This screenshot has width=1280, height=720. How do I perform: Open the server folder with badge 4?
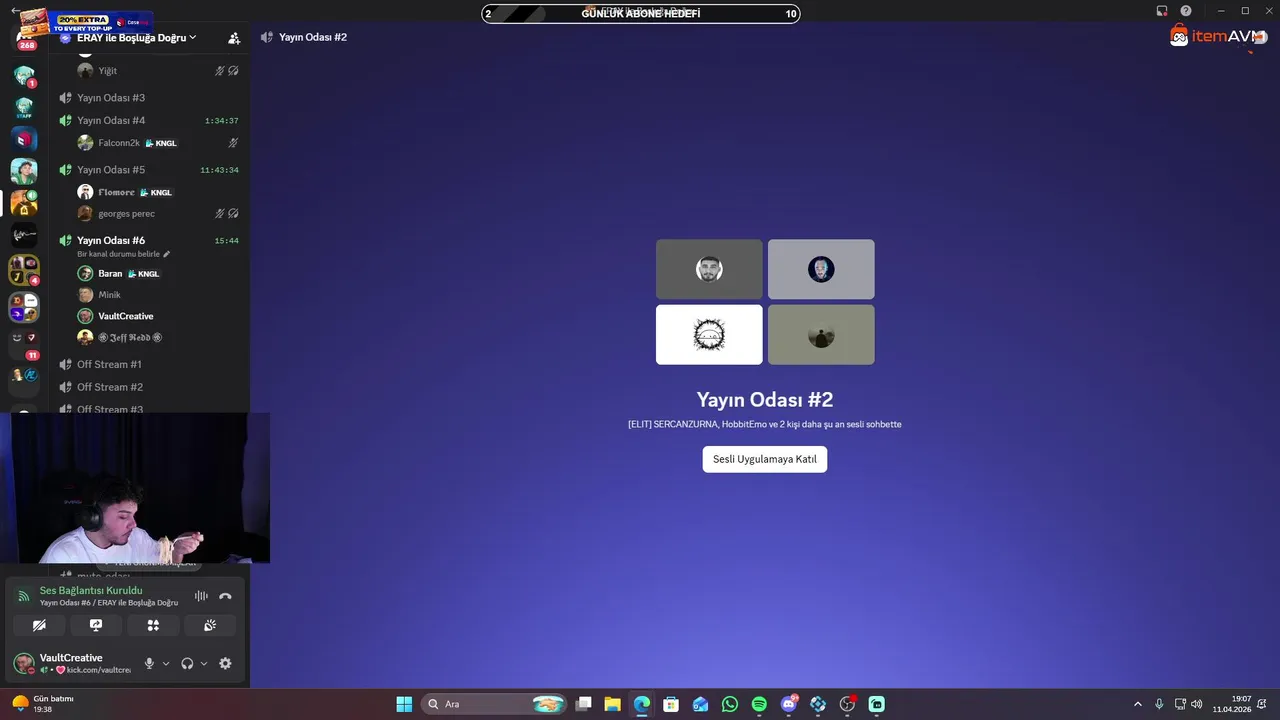point(24,269)
